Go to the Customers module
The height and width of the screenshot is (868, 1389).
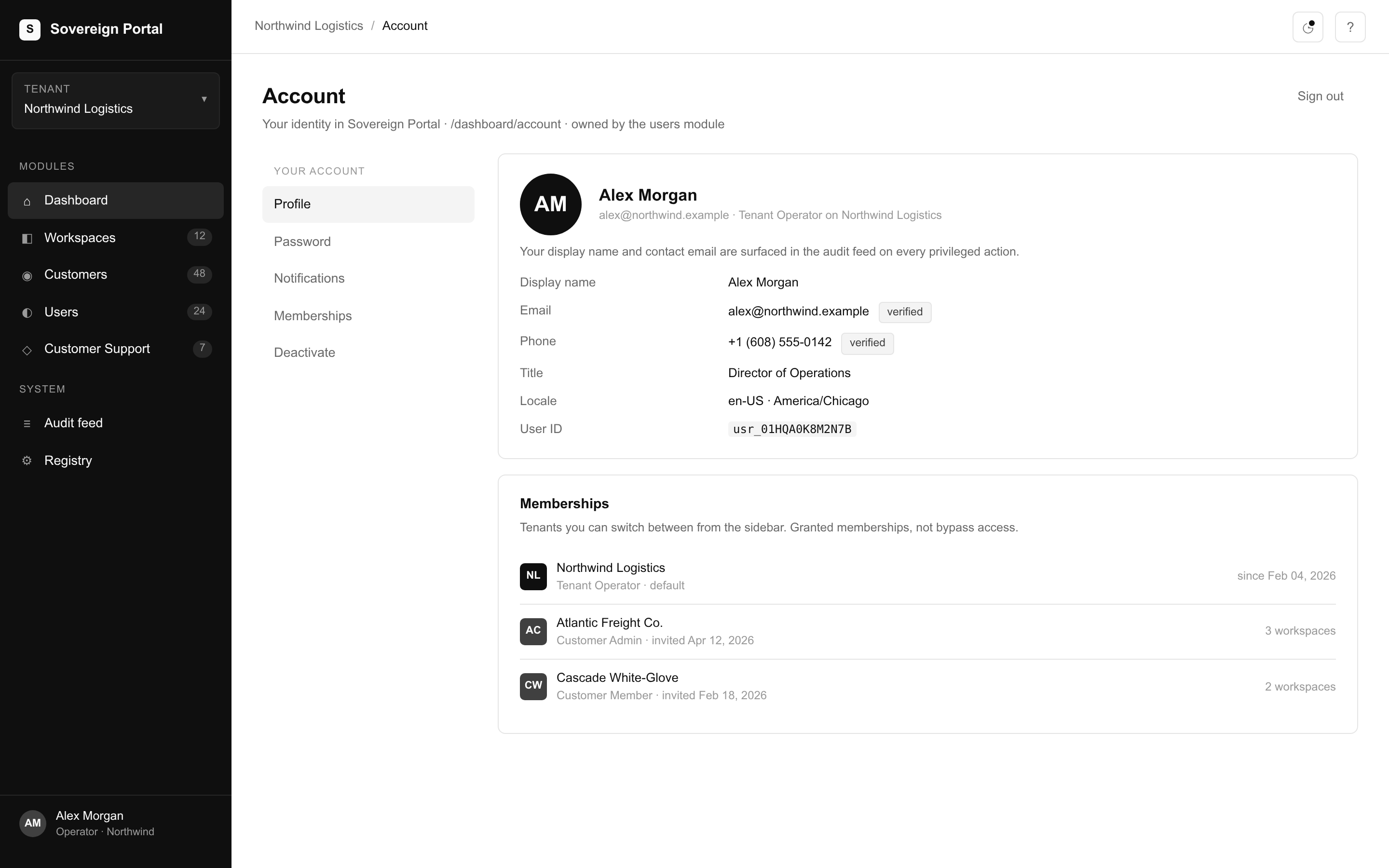115,274
